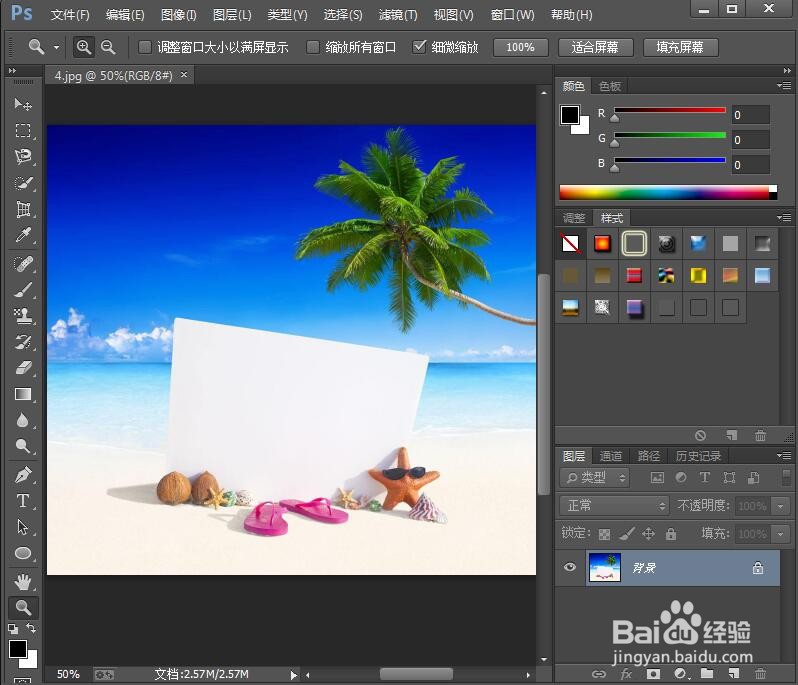Click the Fill Screen button

[680, 47]
